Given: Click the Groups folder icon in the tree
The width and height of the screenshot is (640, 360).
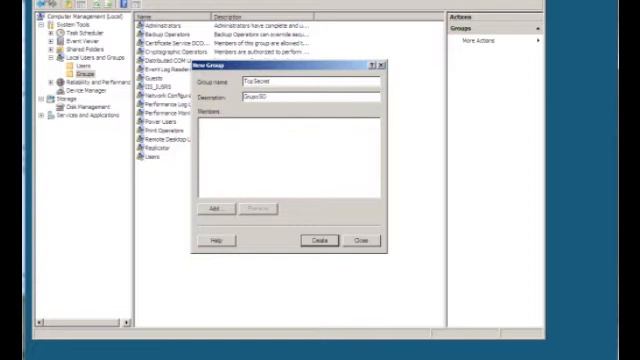Looking at the screenshot, I should [x=70, y=74].
